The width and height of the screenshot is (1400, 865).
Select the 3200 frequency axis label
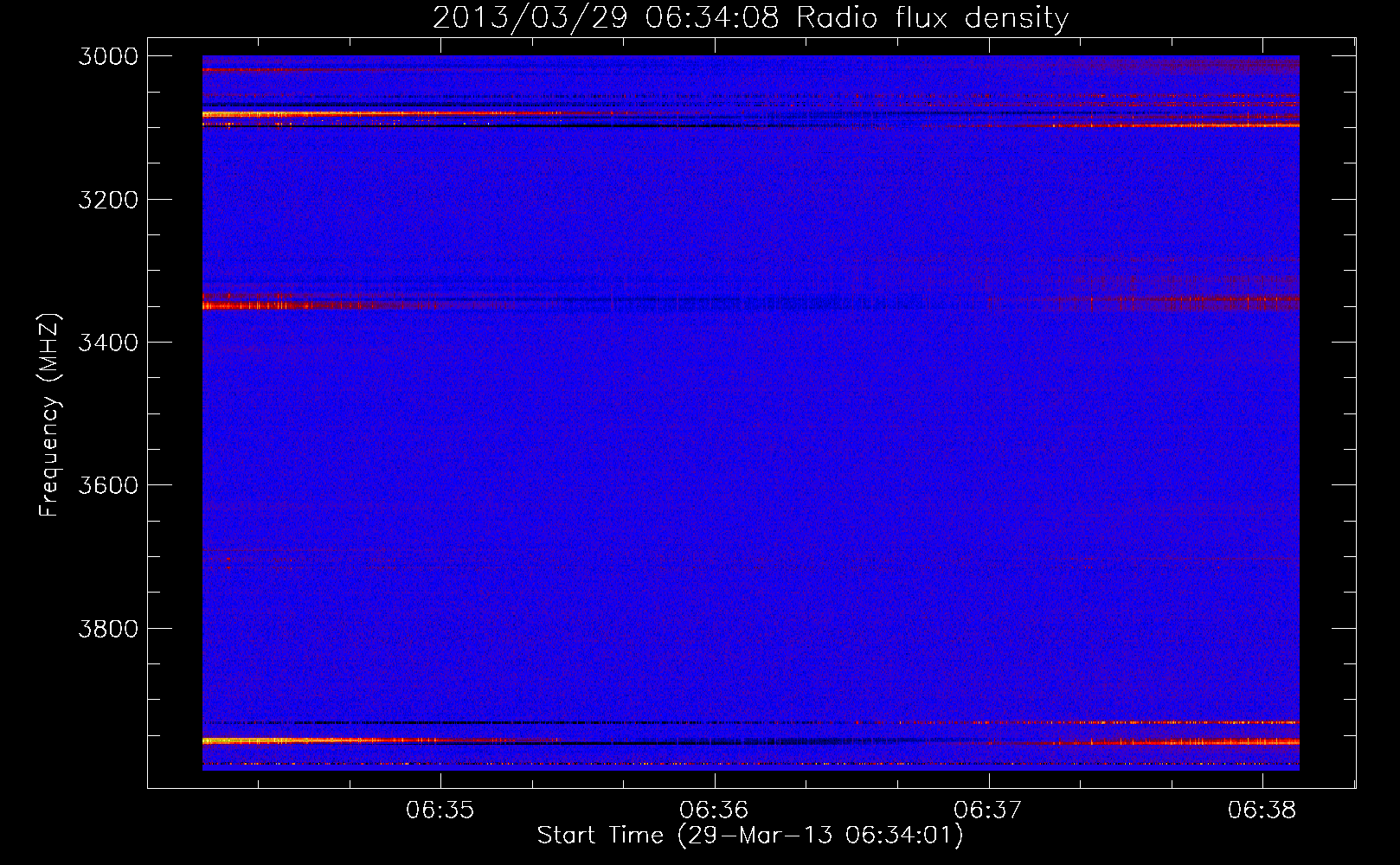point(108,199)
